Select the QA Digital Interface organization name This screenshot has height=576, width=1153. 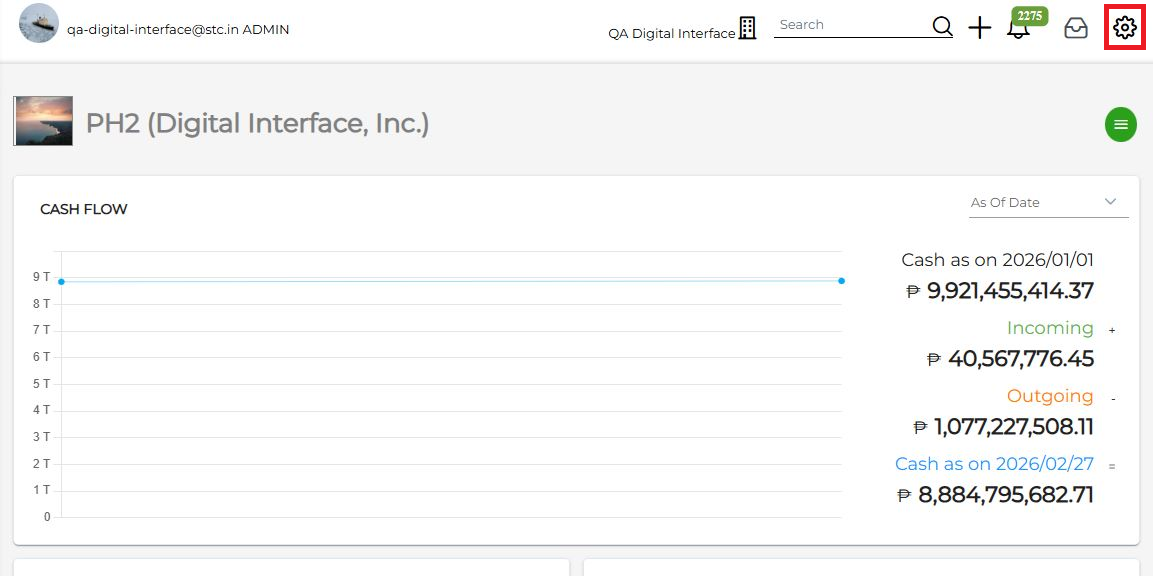click(671, 33)
